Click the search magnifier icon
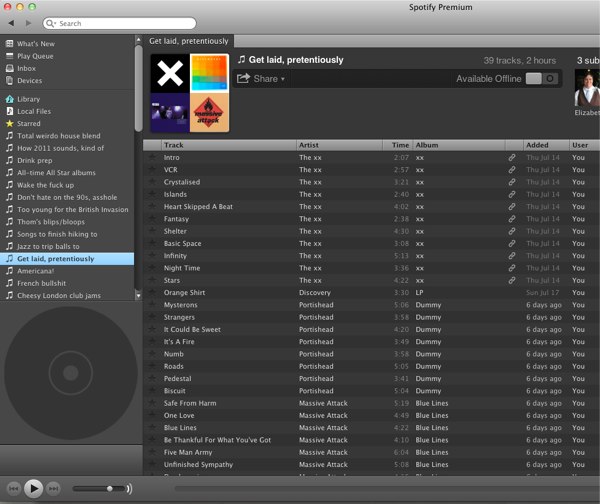This screenshot has height=504, width=600. click(50, 23)
